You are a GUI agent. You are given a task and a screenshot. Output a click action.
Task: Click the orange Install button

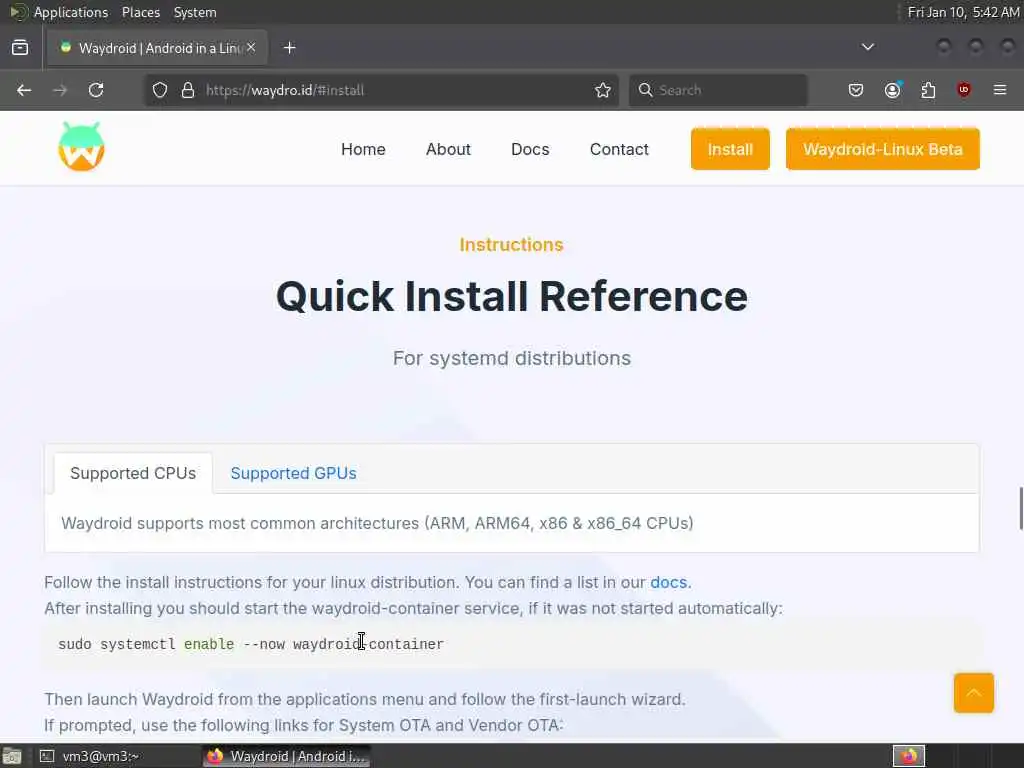[x=730, y=149]
